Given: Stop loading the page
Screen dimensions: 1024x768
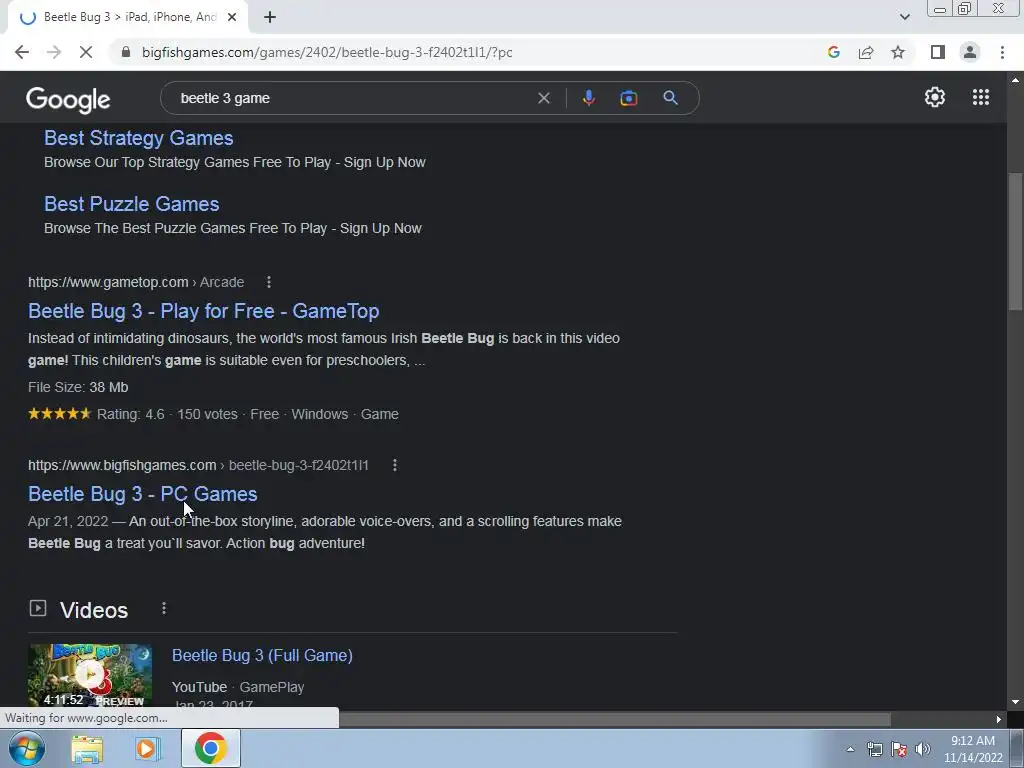Looking at the screenshot, I should pos(86,52).
